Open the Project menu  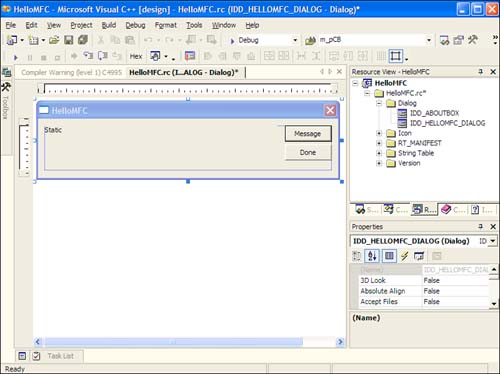point(81,25)
